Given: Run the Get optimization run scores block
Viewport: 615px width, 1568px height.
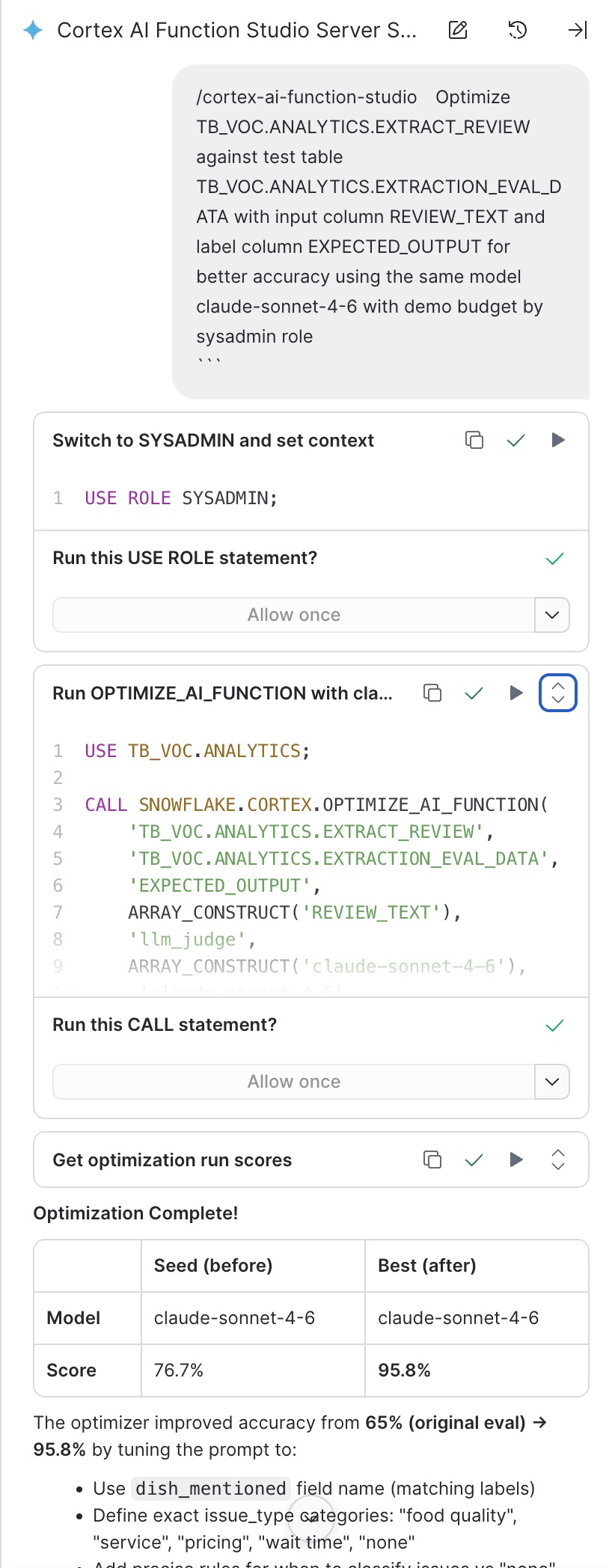Looking at the screenshot, I should 516,1160.
